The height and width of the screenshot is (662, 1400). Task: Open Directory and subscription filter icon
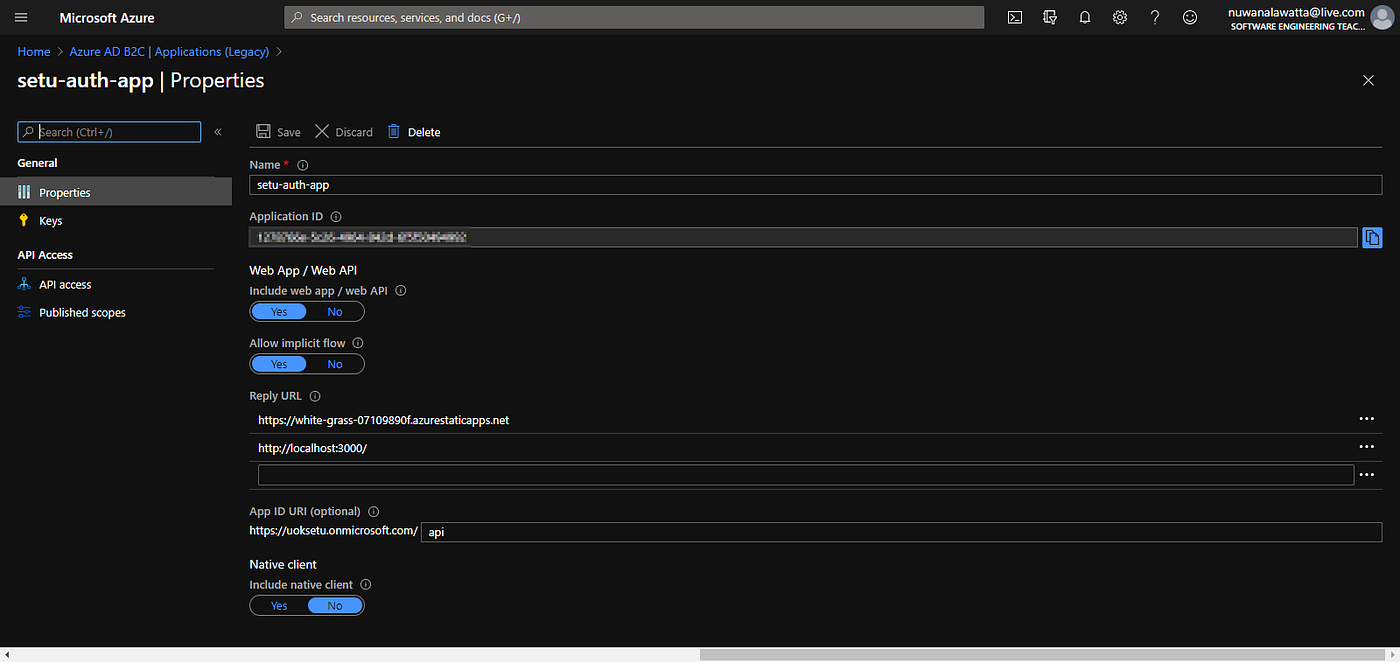(1050, 17)
